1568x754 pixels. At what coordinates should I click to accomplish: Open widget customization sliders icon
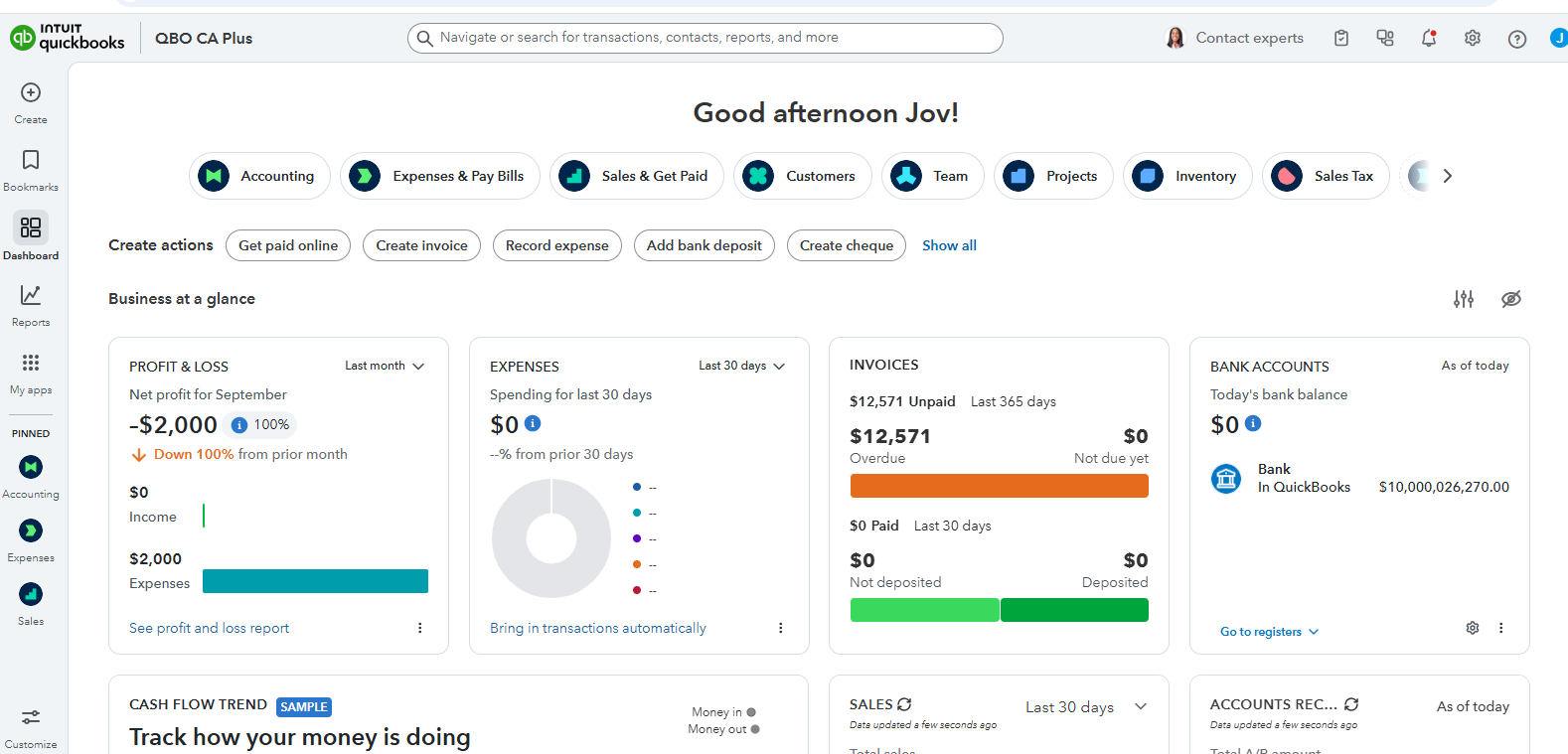pos(1464,299)
